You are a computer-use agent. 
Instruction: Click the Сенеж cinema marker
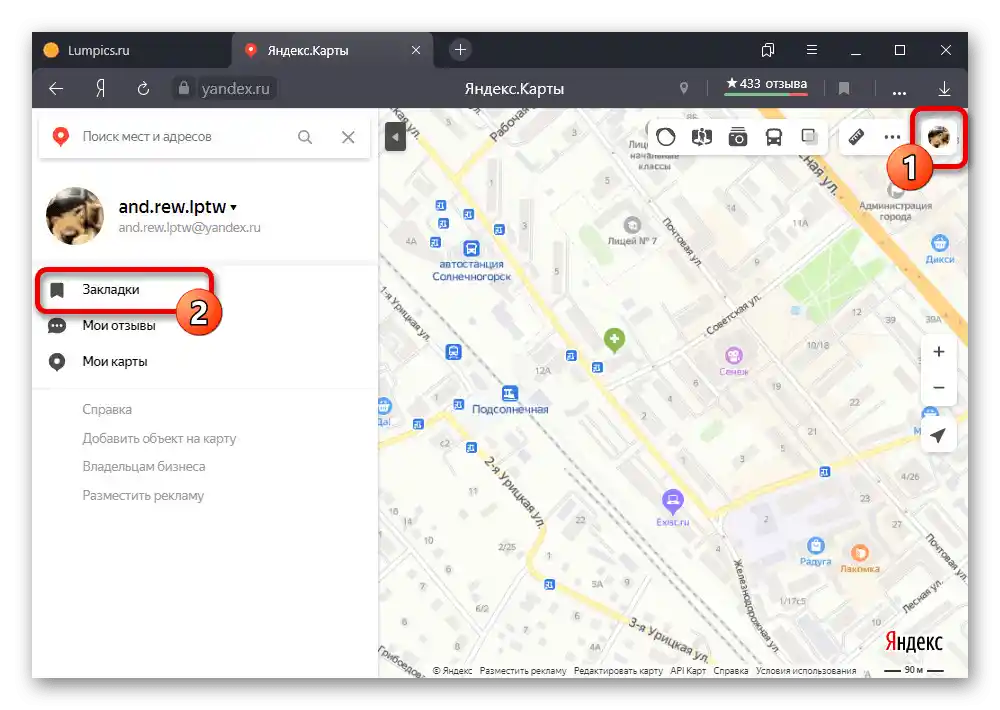(x=733, y=355)
